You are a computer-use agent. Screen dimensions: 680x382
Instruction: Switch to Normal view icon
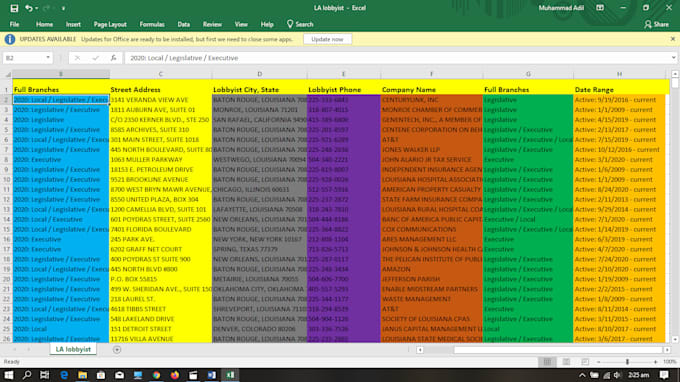[547, 362]
